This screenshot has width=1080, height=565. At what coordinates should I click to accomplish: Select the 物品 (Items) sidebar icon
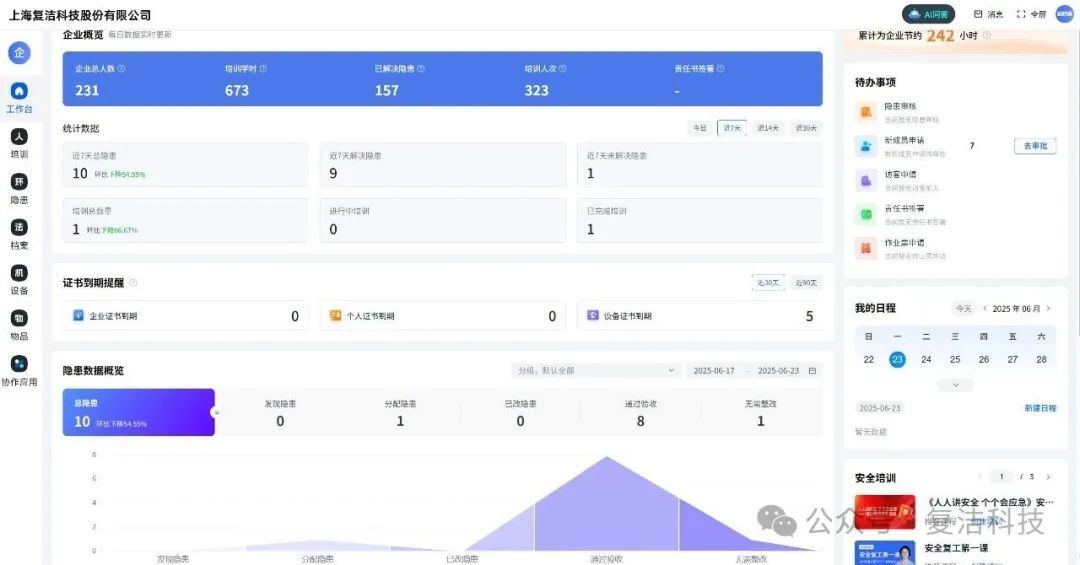coord(19,318)
